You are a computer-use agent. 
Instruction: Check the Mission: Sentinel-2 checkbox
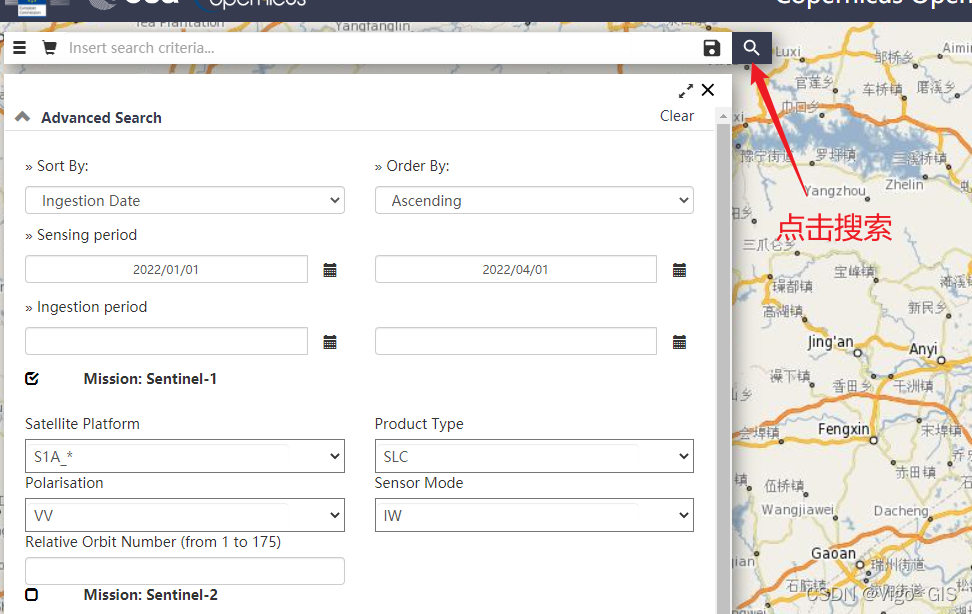(x=32, y=595)
